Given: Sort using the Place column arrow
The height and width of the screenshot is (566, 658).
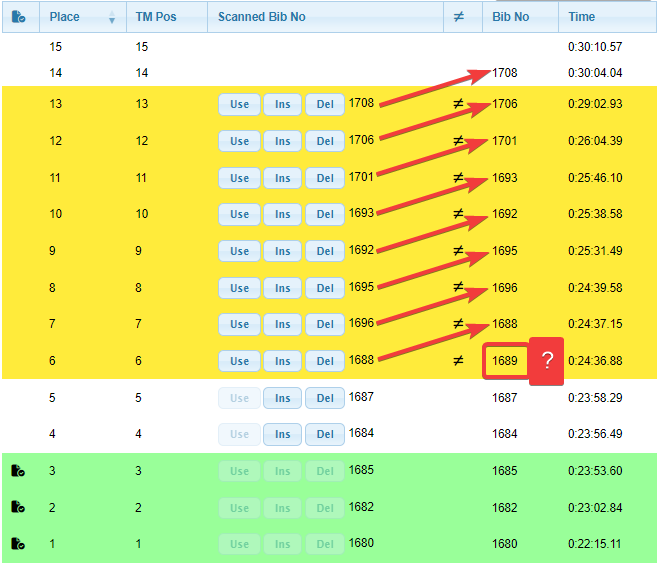Looking at the screenshot, I should 112,18.
